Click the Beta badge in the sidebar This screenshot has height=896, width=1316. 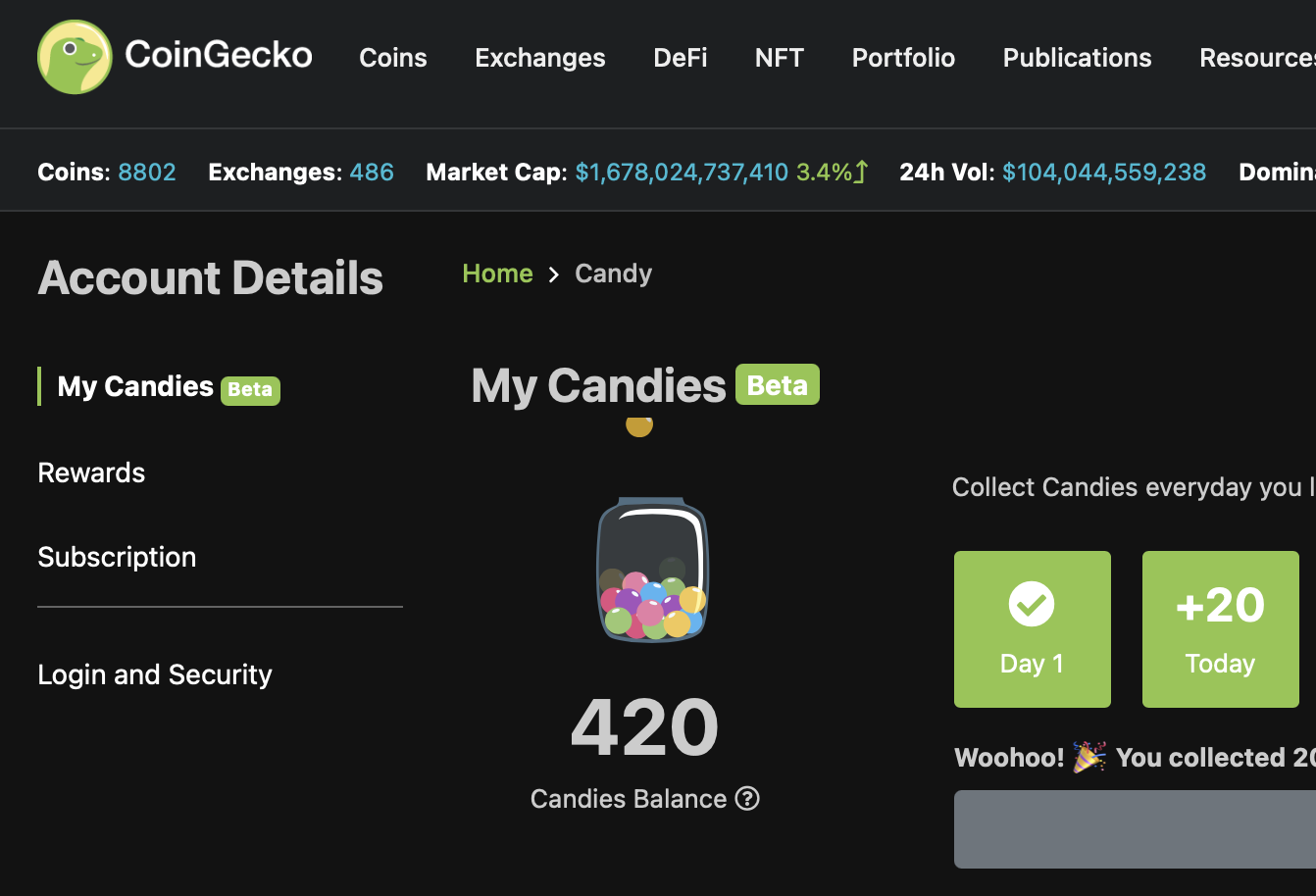click(x=250, y=389)
